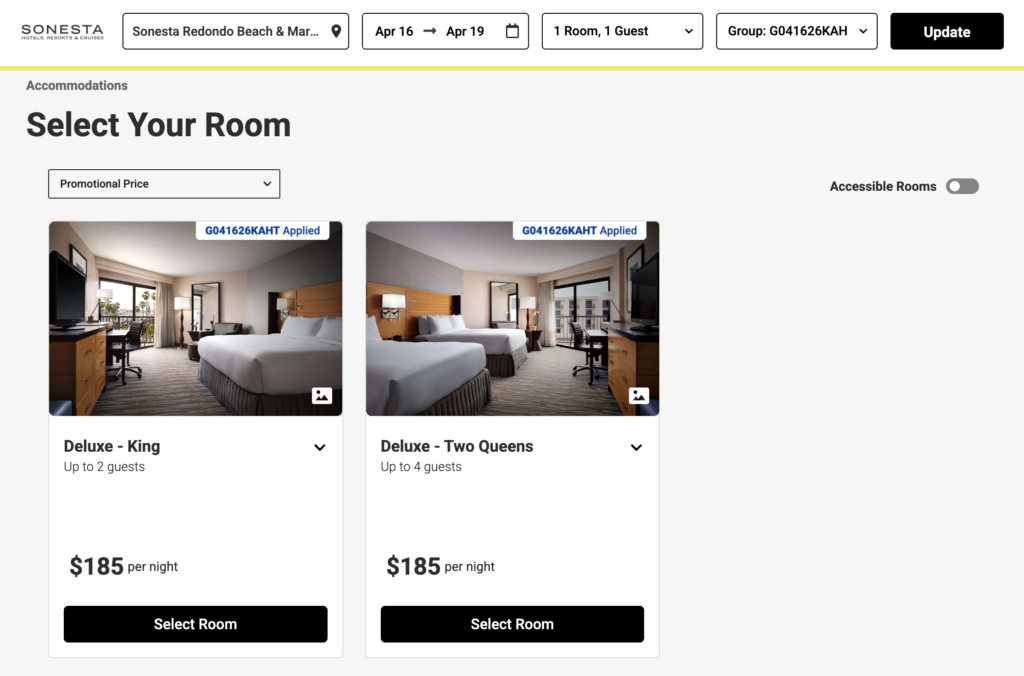The height and width of the screenshot is (676, 1024).
Task: Select Room for Deluxe - Two Queens
Action: point(512,624)
